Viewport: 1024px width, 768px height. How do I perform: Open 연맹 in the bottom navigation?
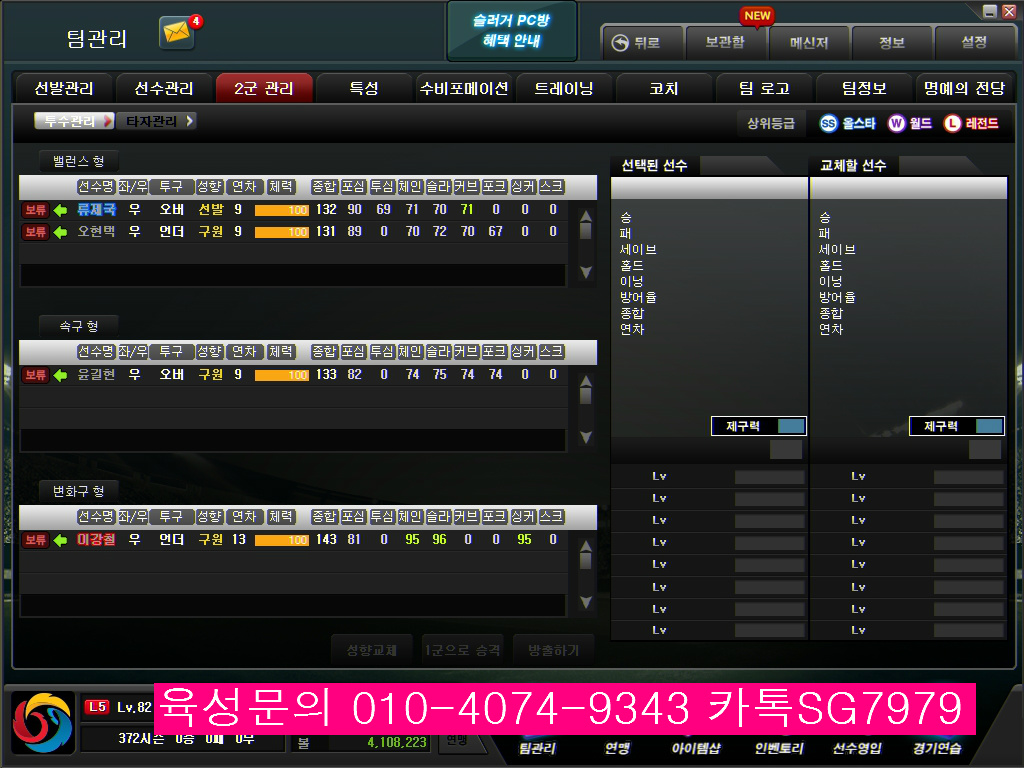click(x=617, y=748)
